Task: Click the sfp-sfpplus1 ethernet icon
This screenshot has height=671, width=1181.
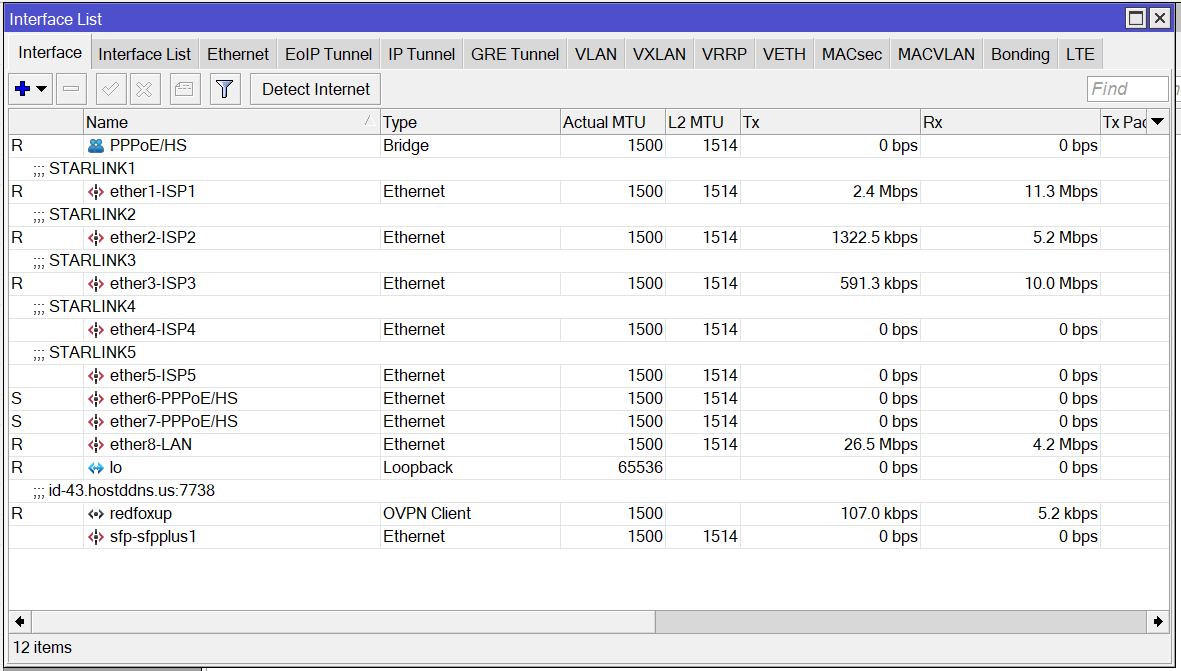Action: (96, 536)
